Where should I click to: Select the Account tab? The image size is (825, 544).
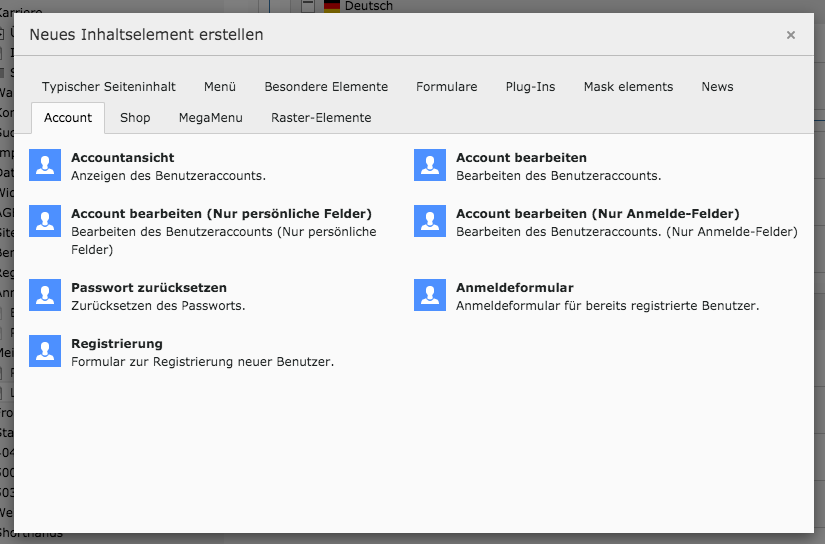click(x=68, y=118)
